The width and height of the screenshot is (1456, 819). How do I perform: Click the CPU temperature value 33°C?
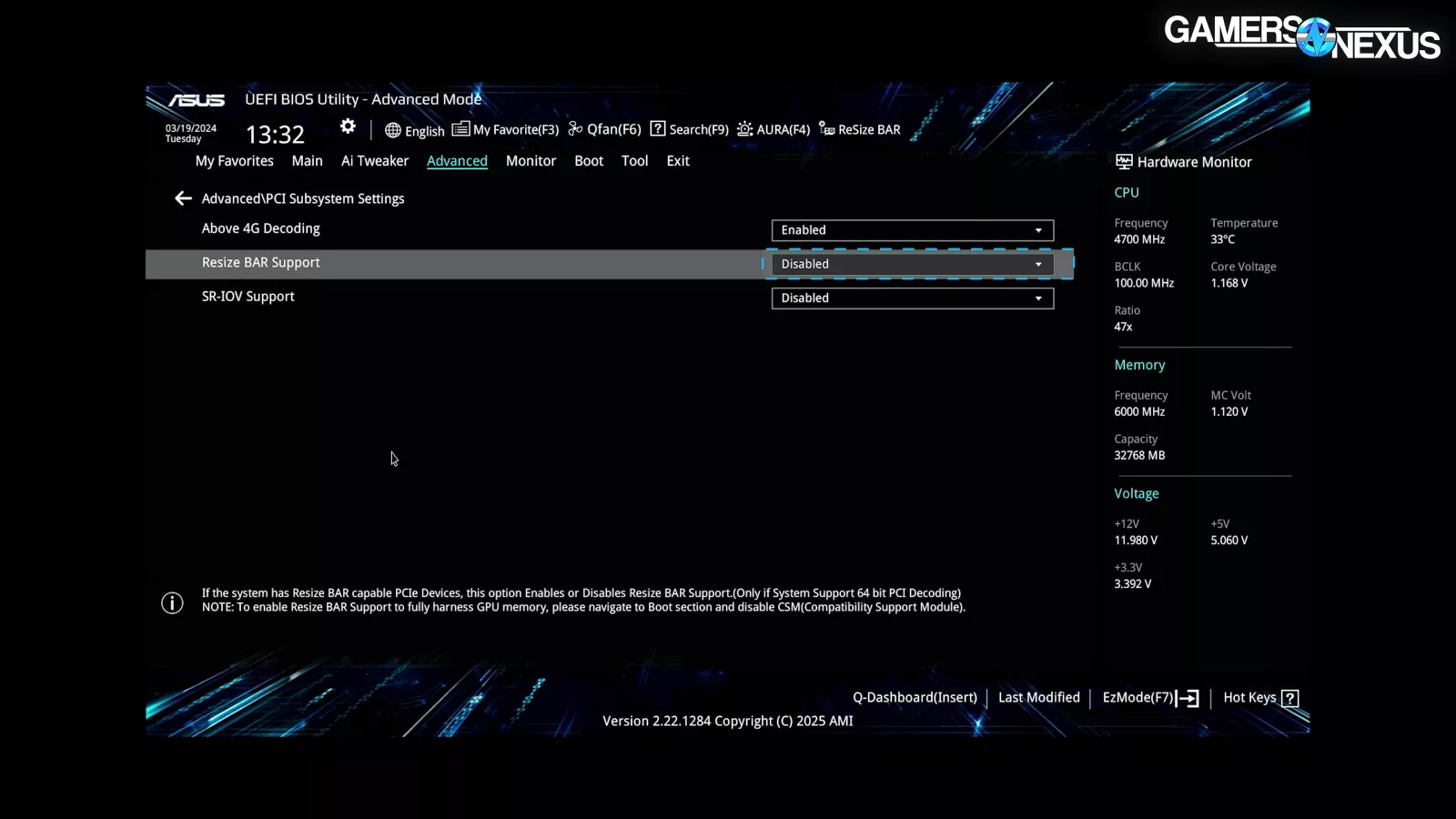pos(1222,239)
